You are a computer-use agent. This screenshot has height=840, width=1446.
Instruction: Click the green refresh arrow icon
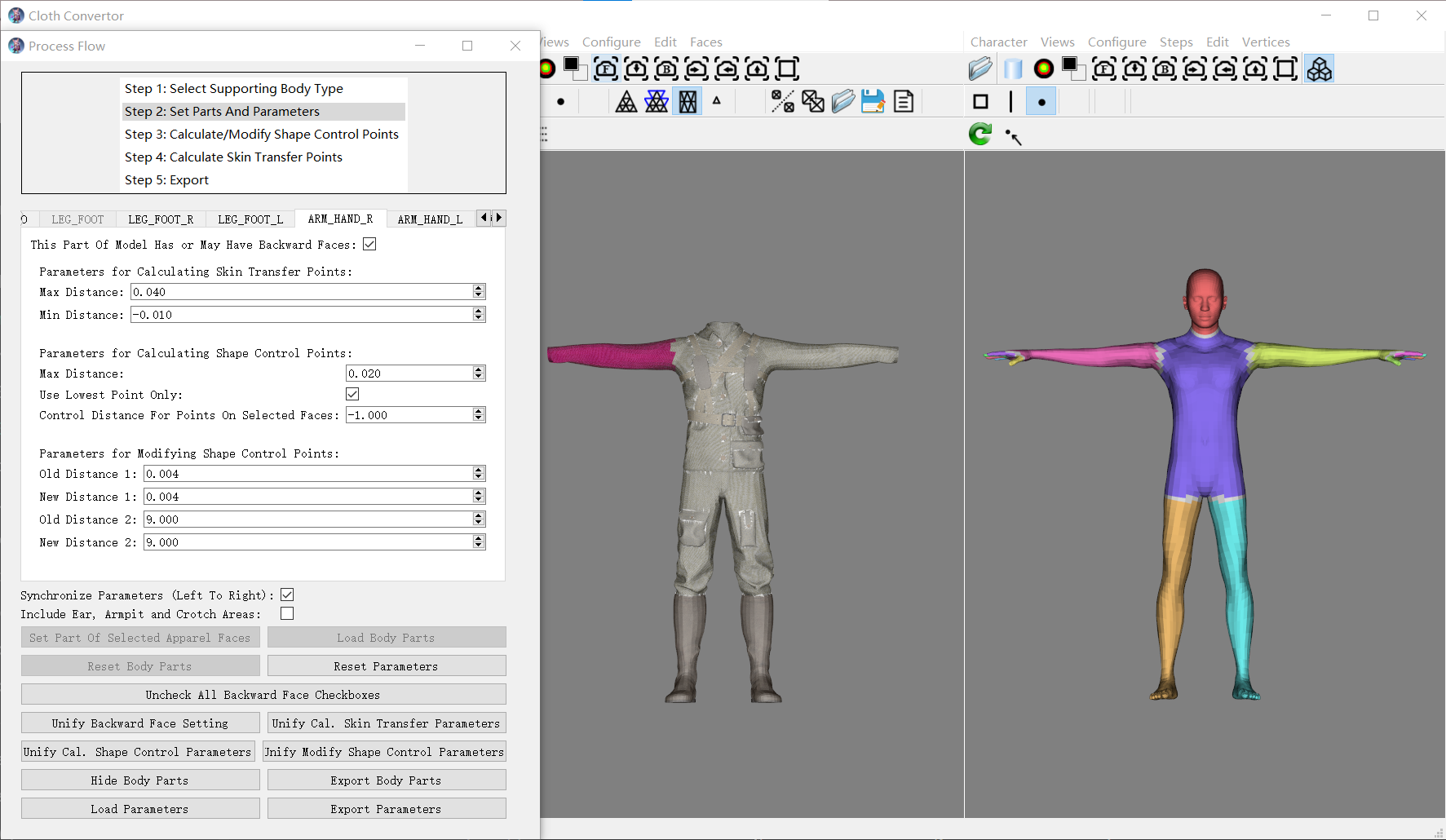tap(980, 134)
